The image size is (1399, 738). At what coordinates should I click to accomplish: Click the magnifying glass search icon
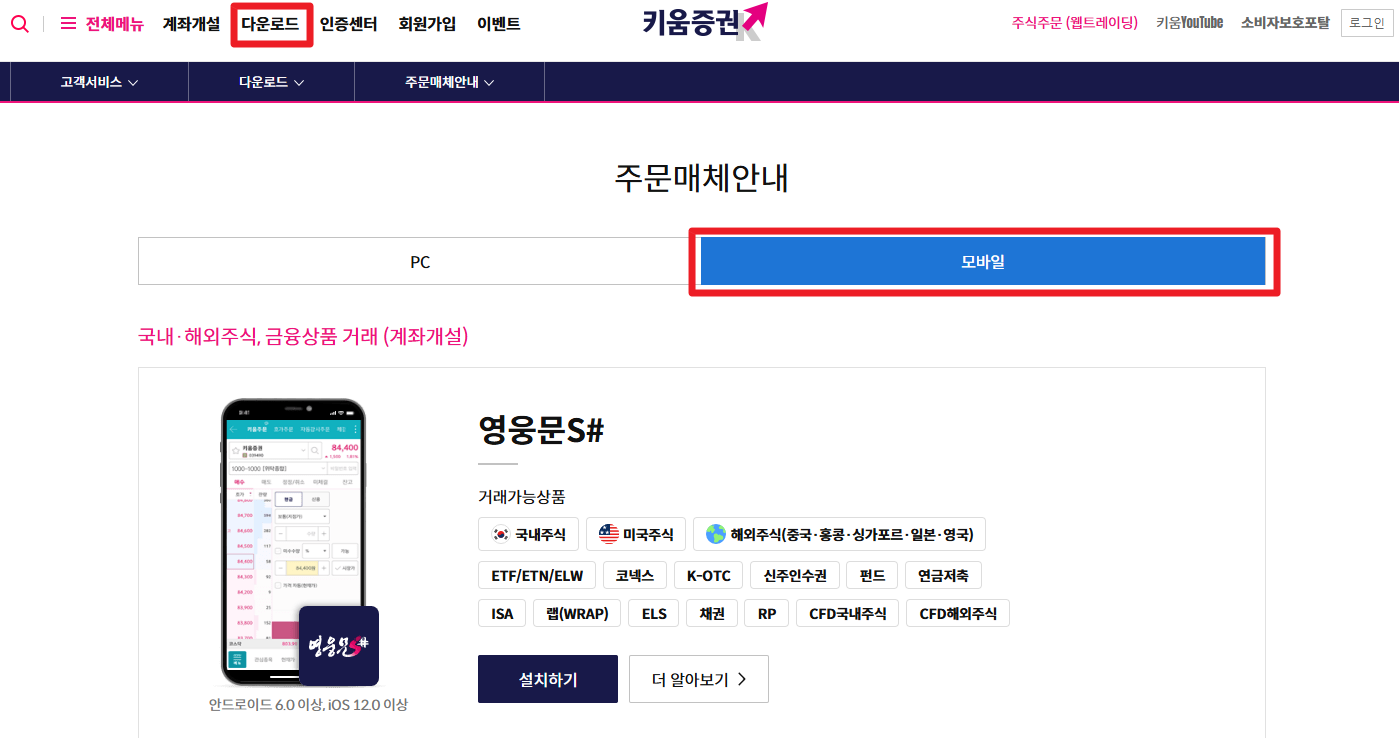tap(20, 24)
